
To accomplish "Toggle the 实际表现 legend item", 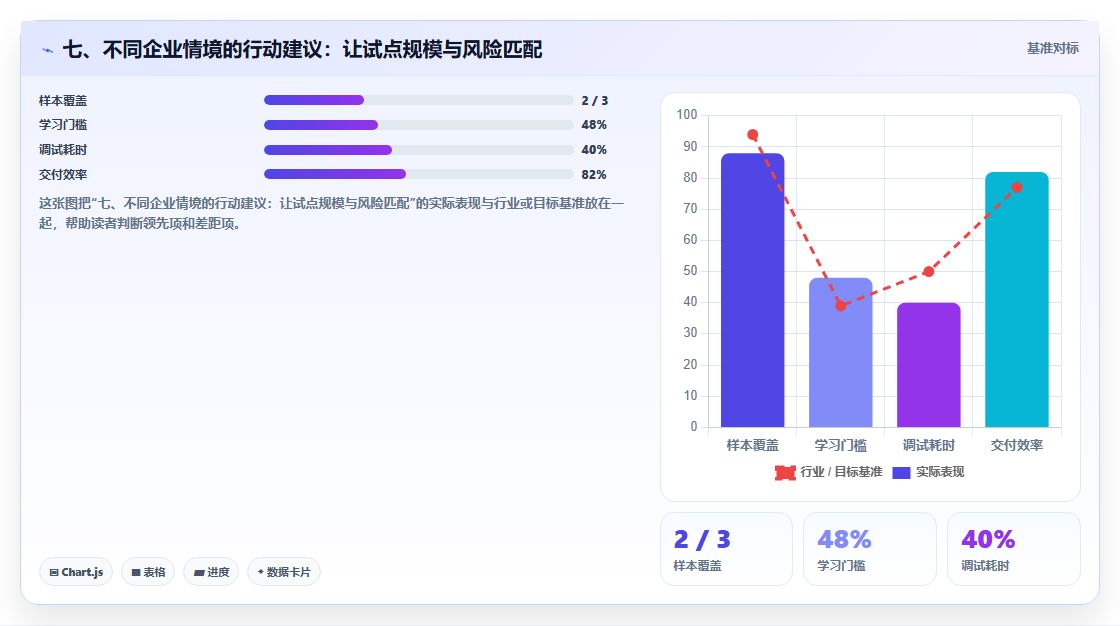I will [929, 472].
